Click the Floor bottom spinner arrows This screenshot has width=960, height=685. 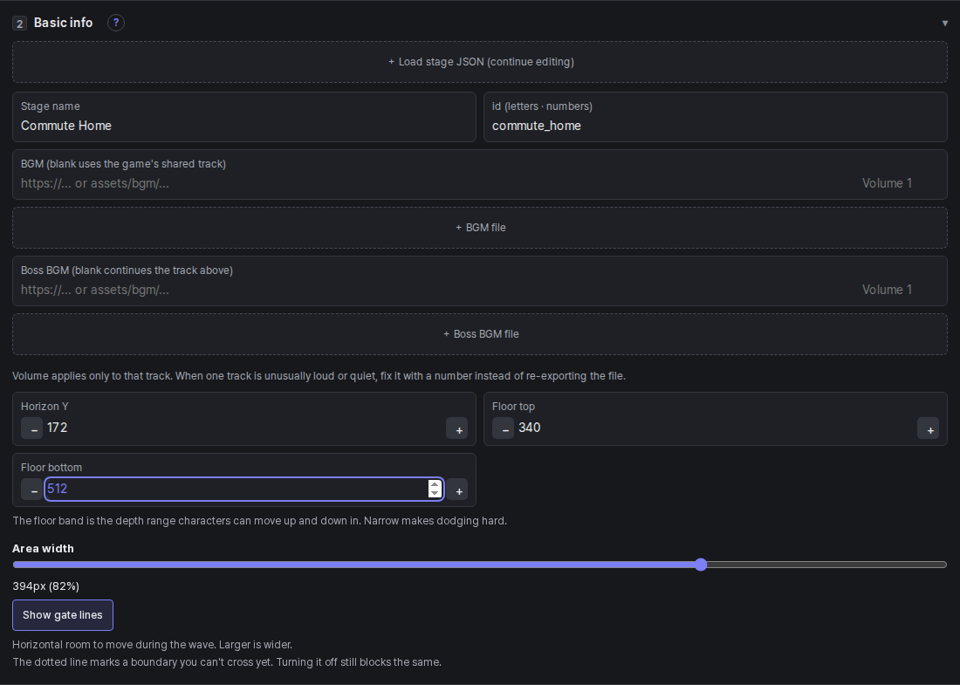[435, 489]
